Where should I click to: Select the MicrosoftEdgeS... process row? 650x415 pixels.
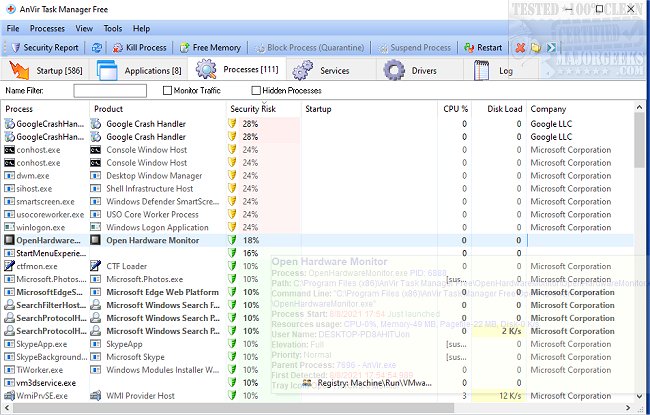click(x=317, y=292)
